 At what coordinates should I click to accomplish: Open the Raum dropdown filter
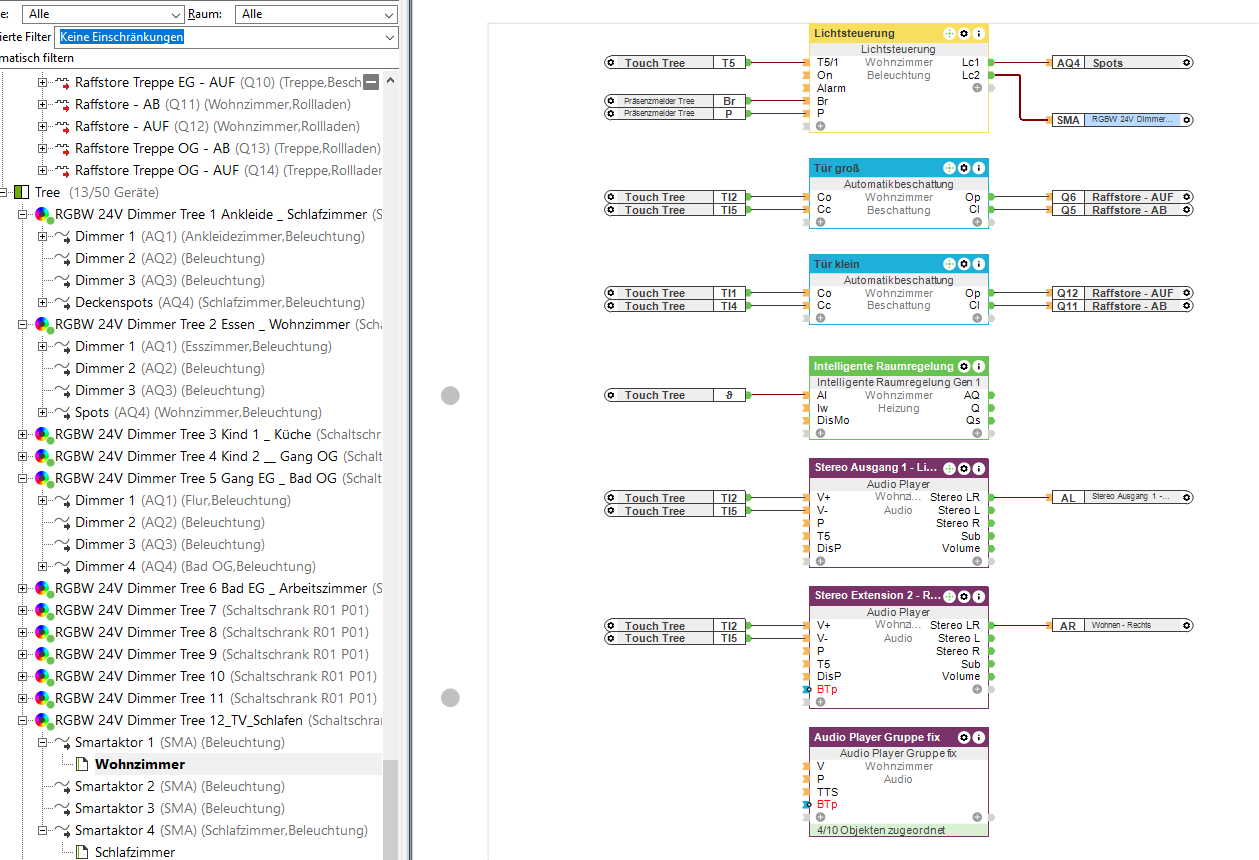click(x=316, y=14)
